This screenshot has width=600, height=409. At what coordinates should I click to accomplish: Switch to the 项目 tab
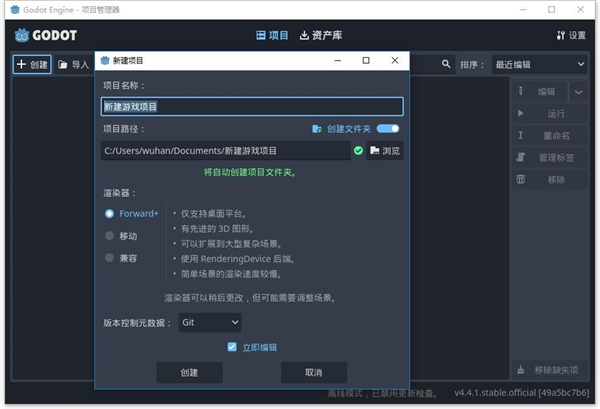(x=272, y=35)
